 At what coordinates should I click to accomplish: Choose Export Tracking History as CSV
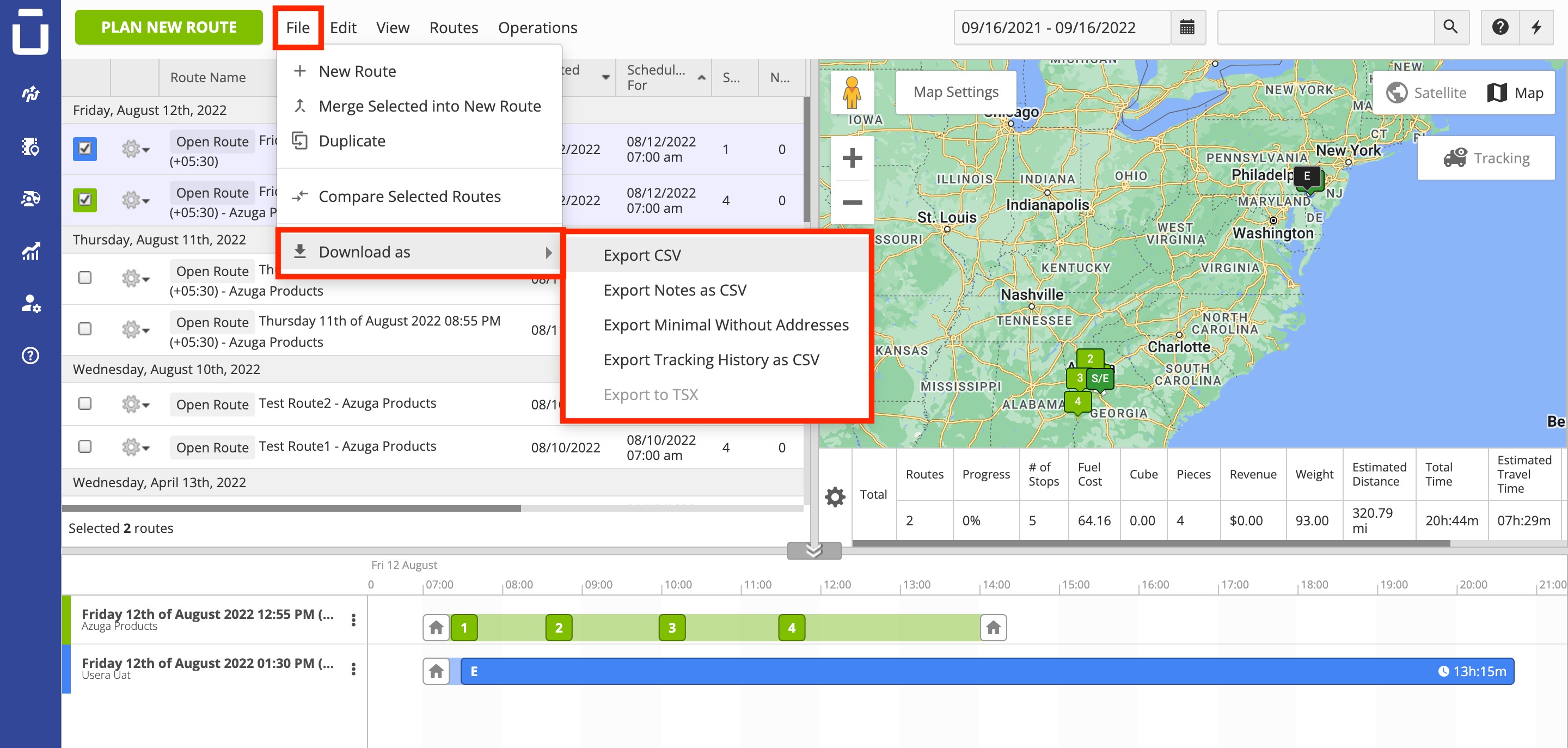(717, 360)
